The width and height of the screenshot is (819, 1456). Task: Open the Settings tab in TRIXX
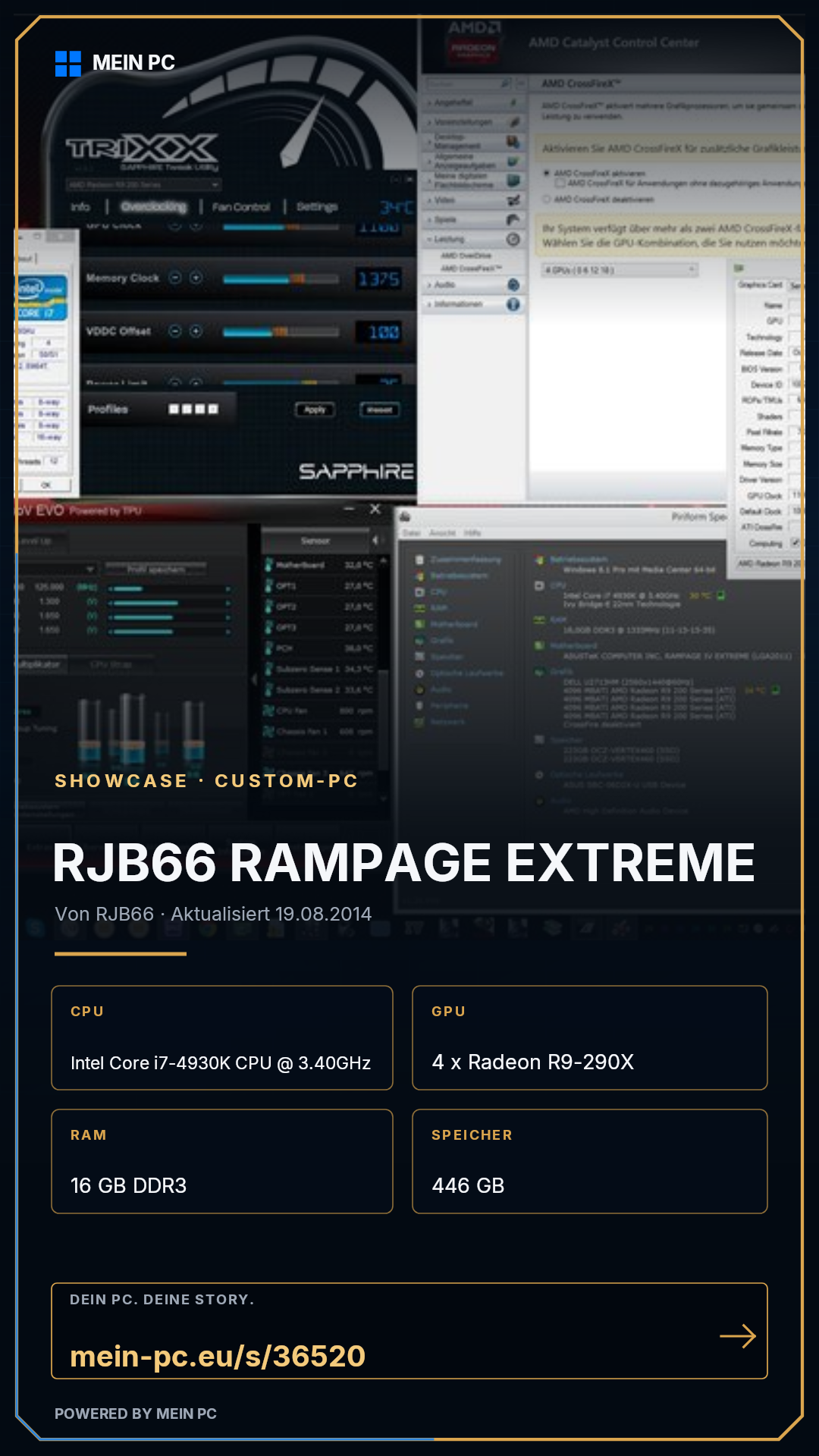click(x=317, y=206)
